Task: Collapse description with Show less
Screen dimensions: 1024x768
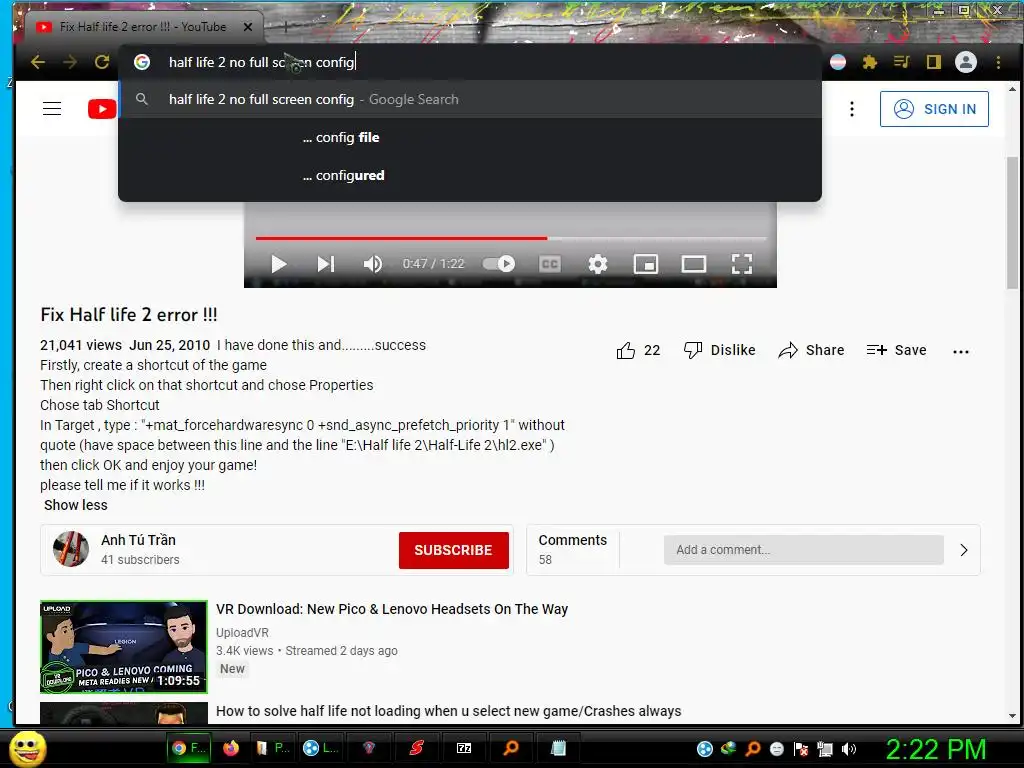Action: tap(76, 505)
